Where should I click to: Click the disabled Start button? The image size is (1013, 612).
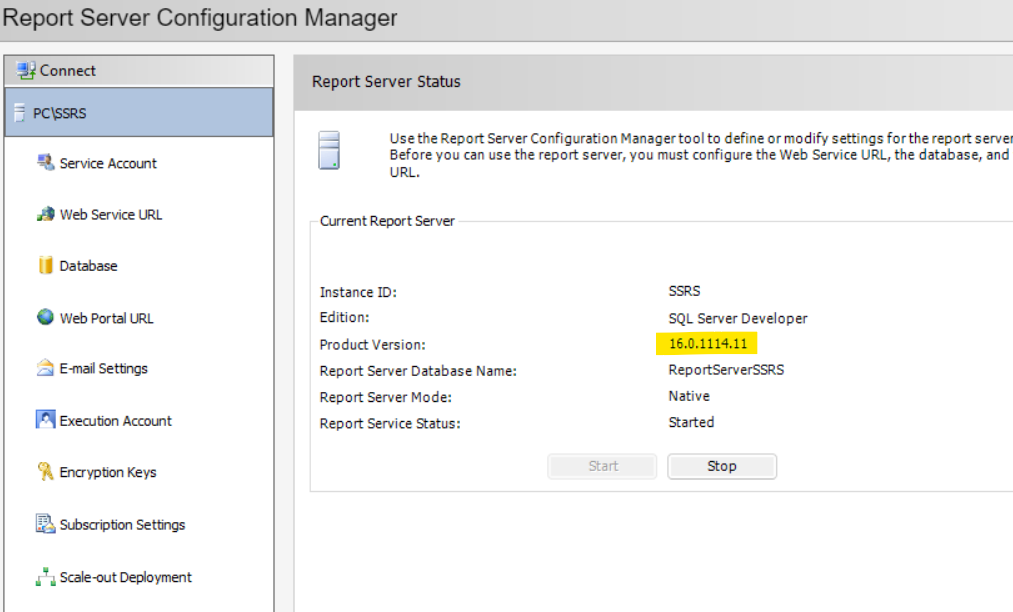(x=602, y=466)
